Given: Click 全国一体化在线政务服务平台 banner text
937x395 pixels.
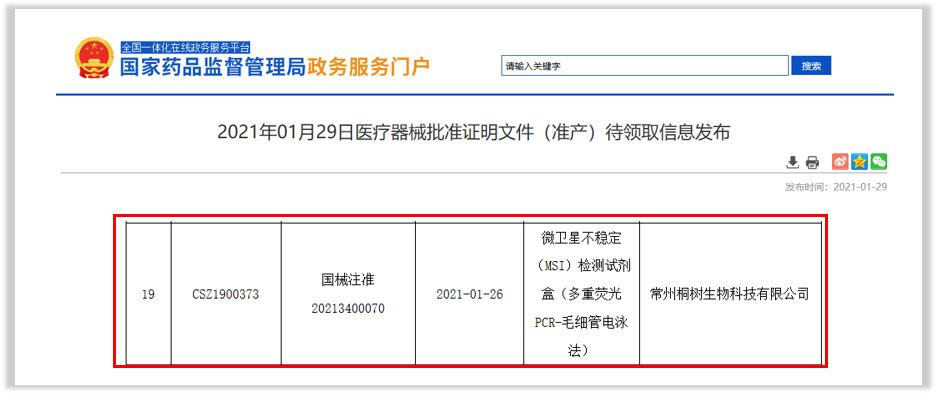Looking at the screenshot, I should (x=185, y=48).
